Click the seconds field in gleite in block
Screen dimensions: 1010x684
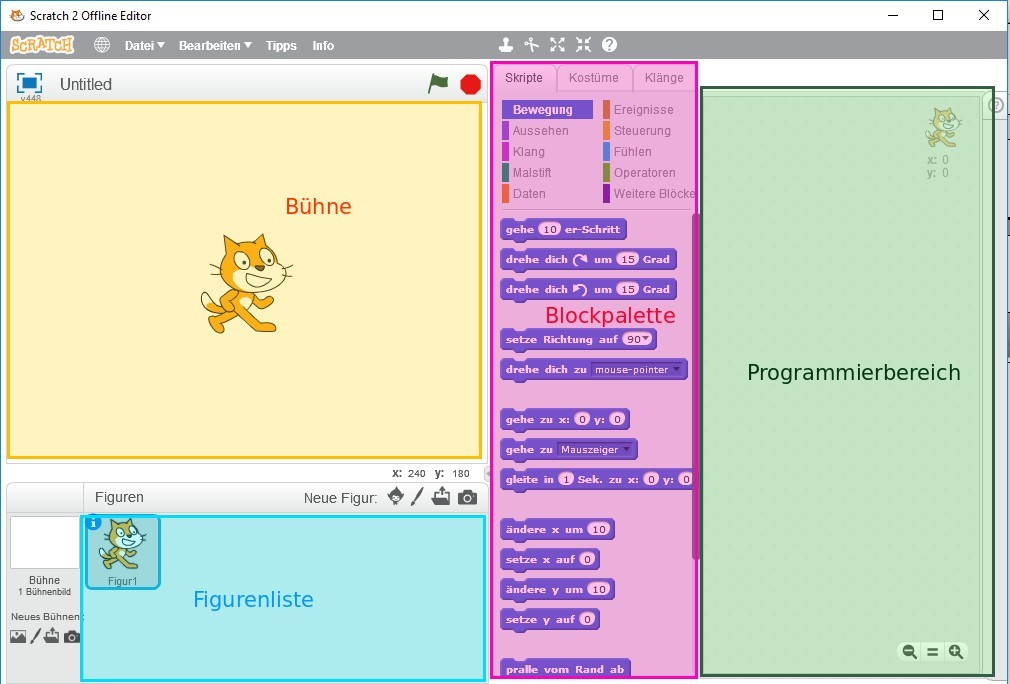[x=566, y=479]
